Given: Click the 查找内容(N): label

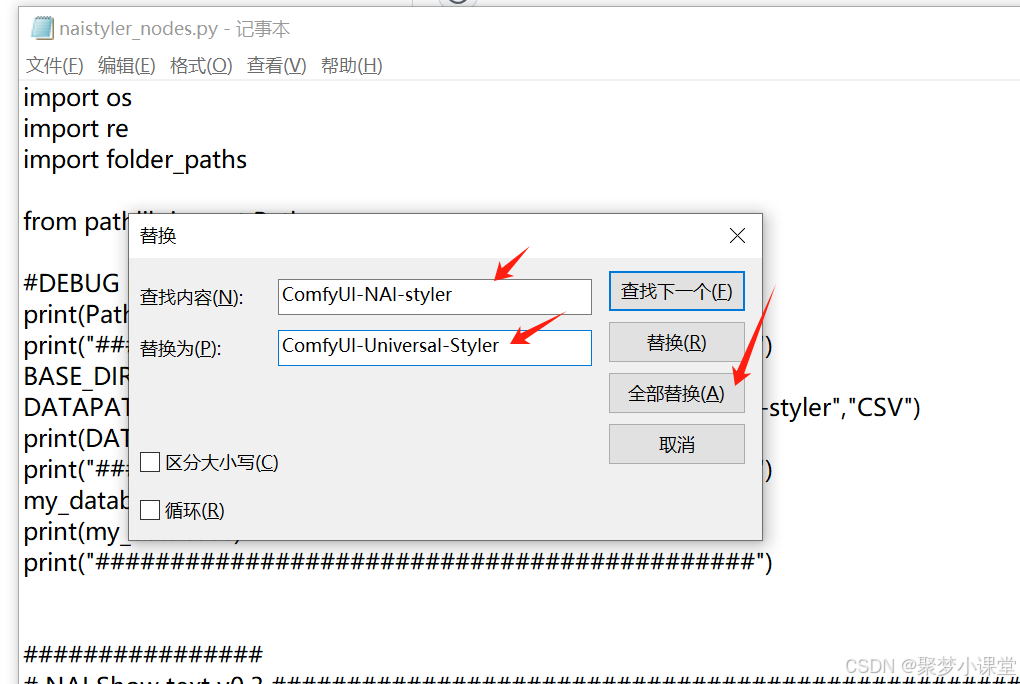Looking at the screenshot, I should (191, 297).
